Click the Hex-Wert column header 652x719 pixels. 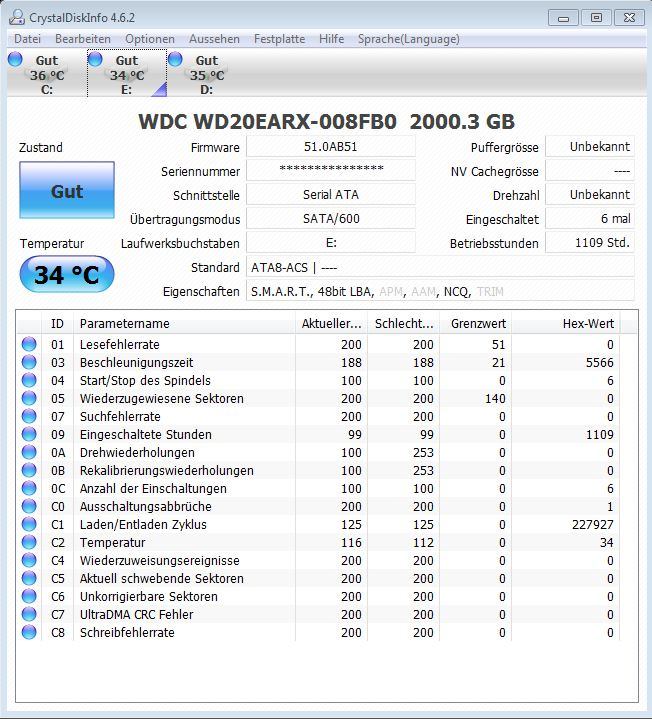[x=566, y=324]
